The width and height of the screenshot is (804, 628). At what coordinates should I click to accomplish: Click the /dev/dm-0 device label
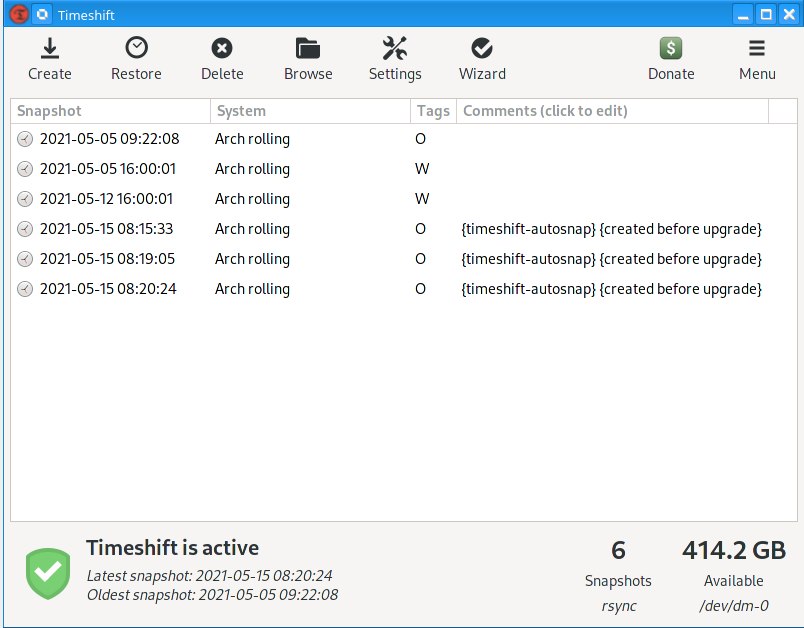coord(734,606)
